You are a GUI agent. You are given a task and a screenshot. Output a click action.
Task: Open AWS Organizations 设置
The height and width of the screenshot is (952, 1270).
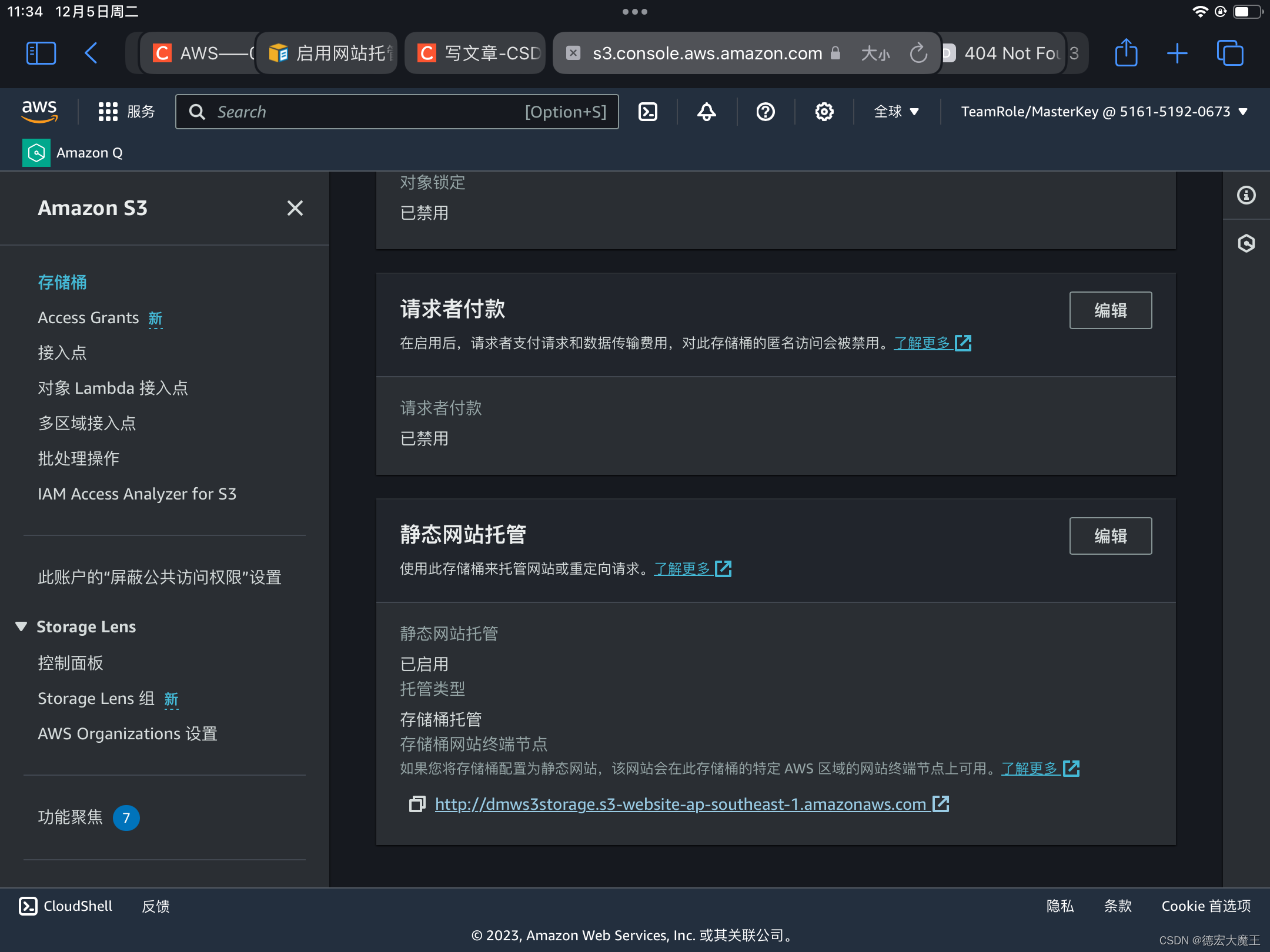[128, 733]
